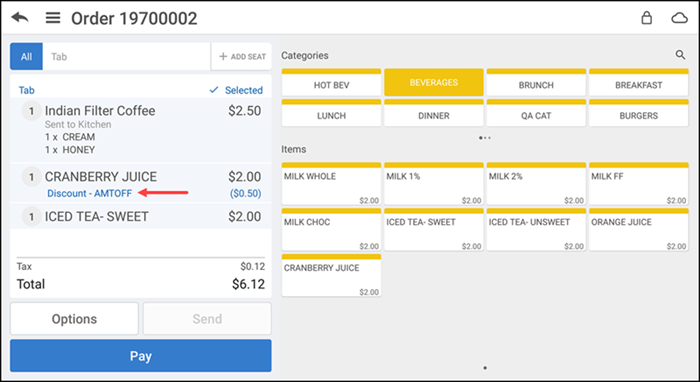Screen dimensions: 700x382
Task: Click Iced Tea- Sweet quantity badge in order
Action: point(31,217)
